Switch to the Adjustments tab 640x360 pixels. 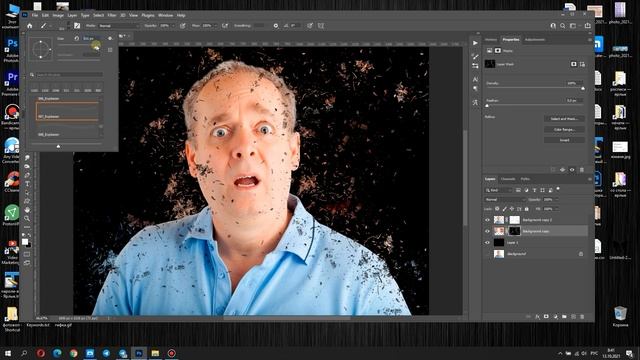pyautogui.click(x=535, y=40)
